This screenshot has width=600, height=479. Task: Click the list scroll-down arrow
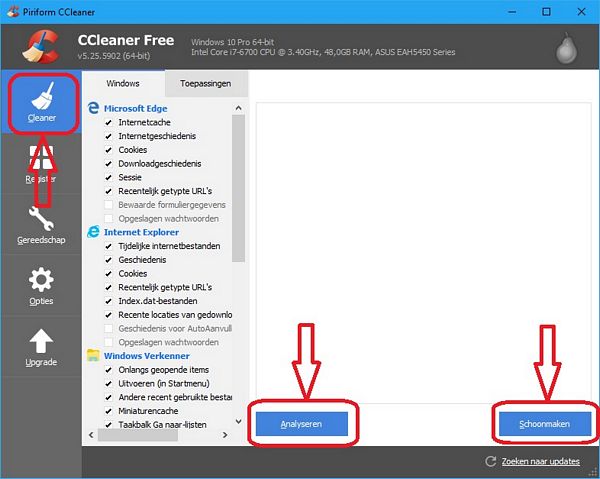point(238,422)
